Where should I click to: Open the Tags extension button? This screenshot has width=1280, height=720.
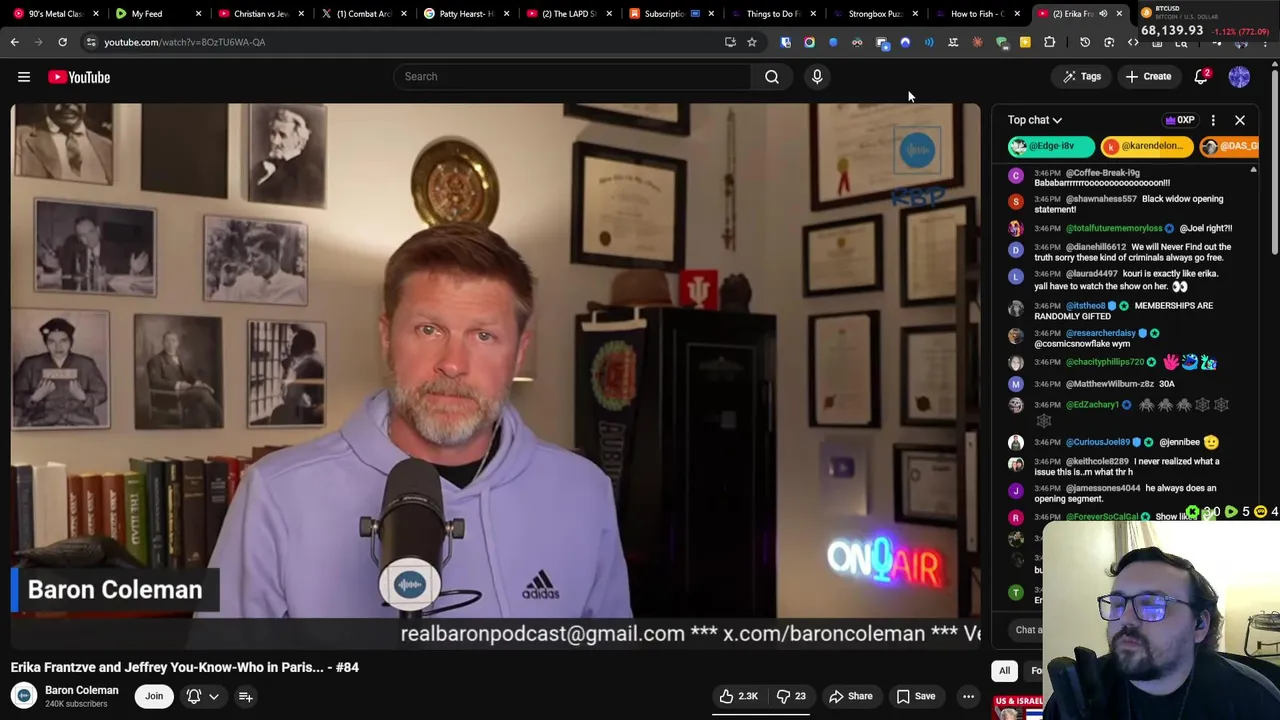pos(1082,77)
